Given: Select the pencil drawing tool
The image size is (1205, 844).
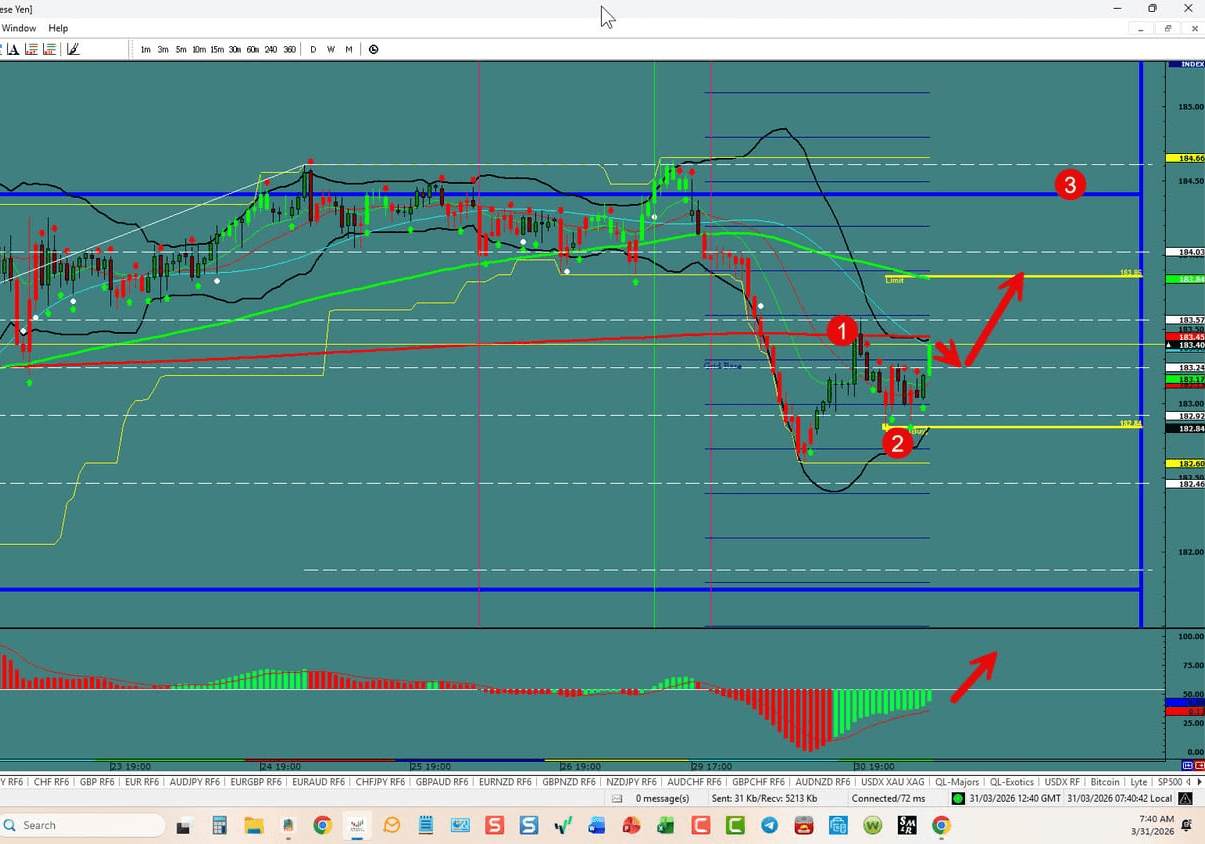Looking at the screenshot, I should [x=72, y=48].
